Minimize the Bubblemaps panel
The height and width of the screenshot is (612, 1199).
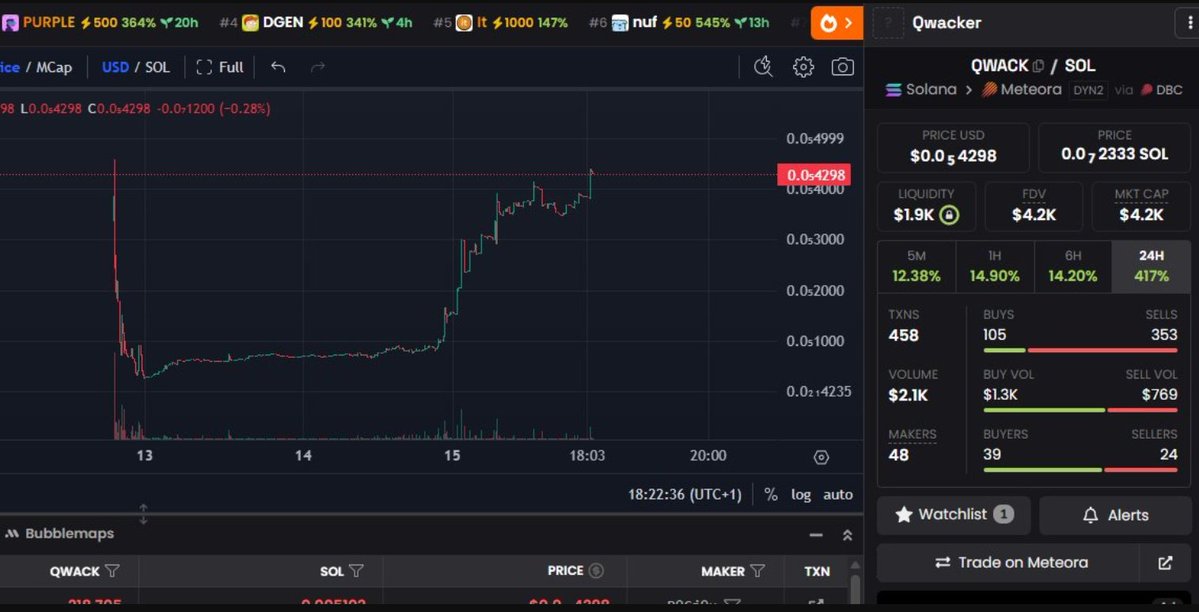coord(817,536)
